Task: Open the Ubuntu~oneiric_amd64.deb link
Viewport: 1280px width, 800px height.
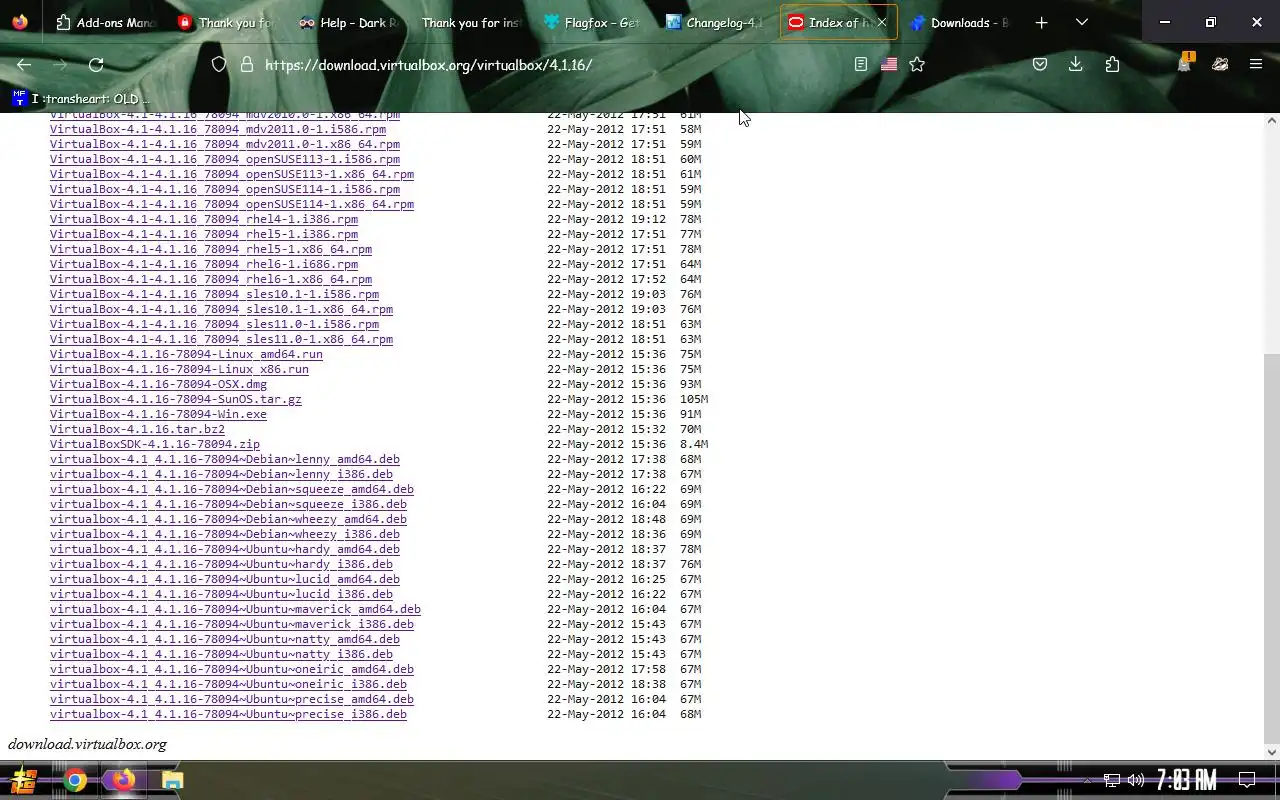Action: point(232,669)
